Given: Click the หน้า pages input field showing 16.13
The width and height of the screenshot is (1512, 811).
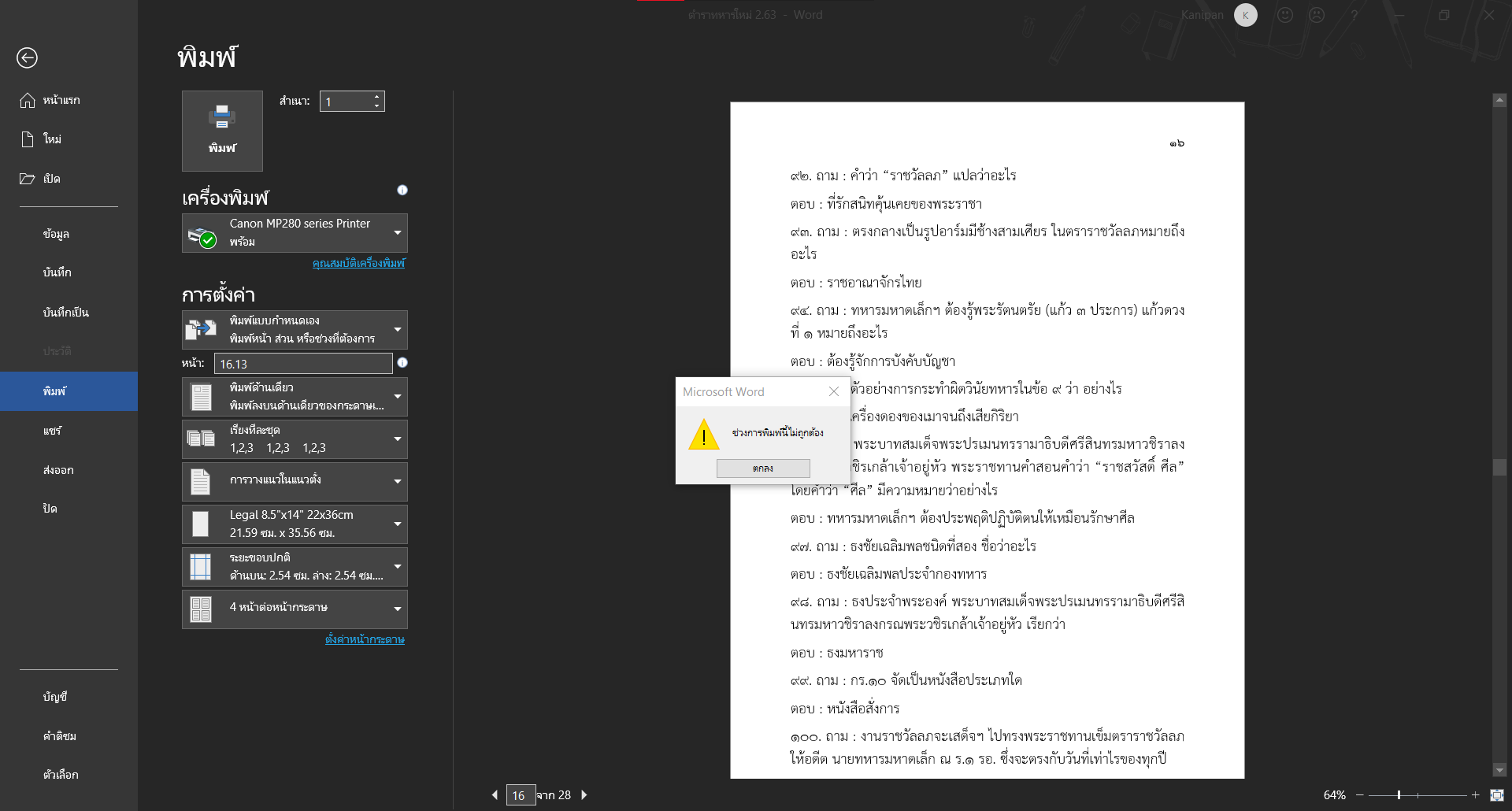Looking at the screenshot, I should tap(303, 364).
